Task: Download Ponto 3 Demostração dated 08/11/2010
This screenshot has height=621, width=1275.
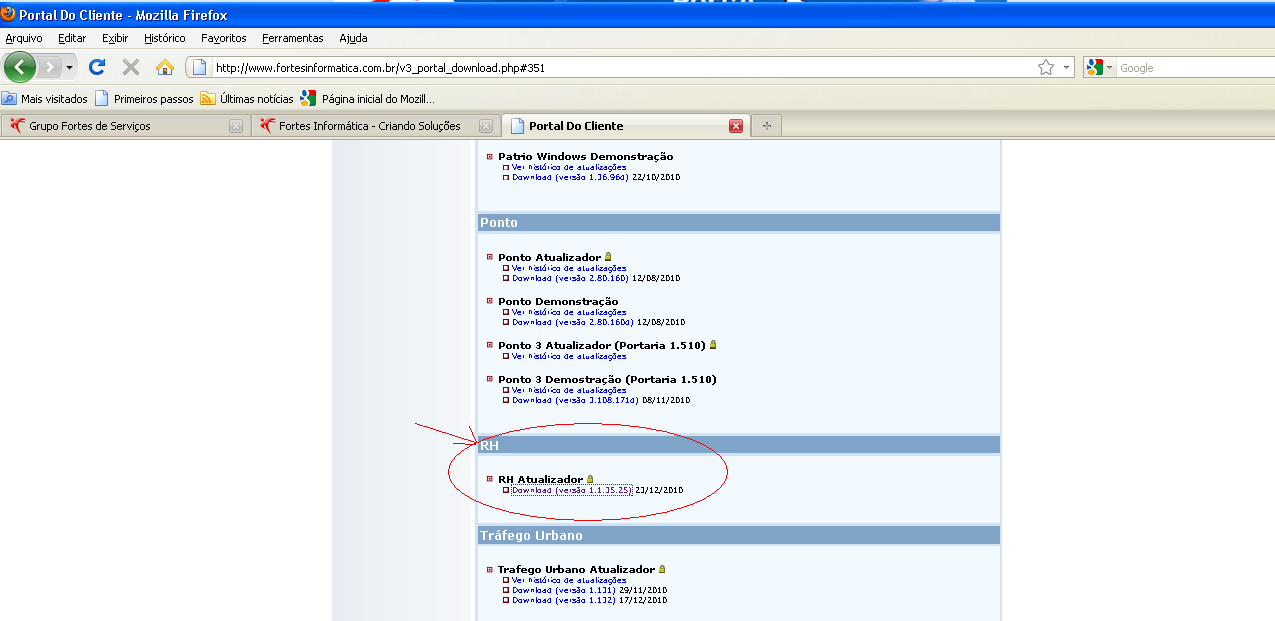Action: click(x=575, y=400)
